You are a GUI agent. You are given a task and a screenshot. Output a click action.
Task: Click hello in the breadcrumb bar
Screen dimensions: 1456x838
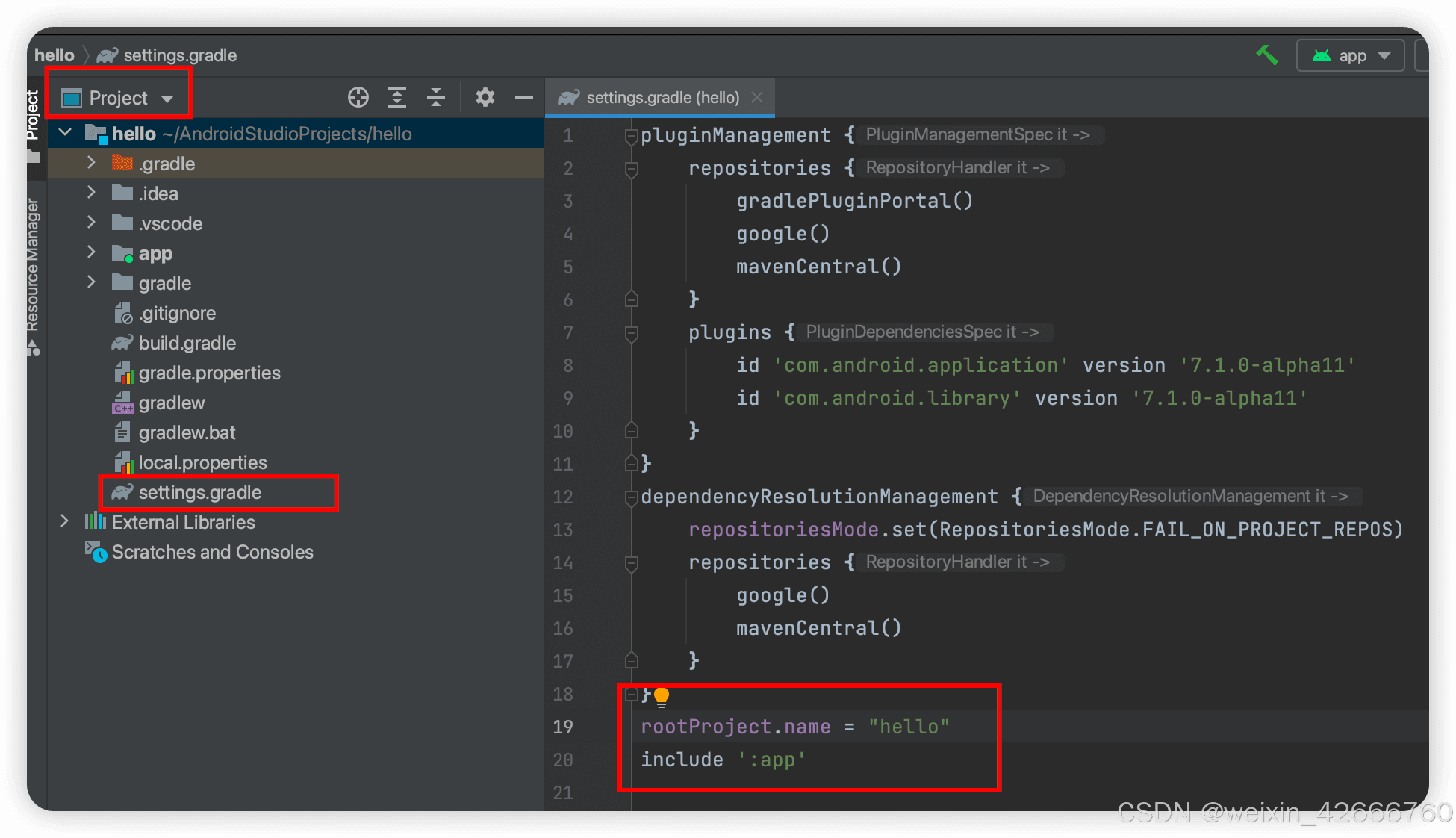55,55
